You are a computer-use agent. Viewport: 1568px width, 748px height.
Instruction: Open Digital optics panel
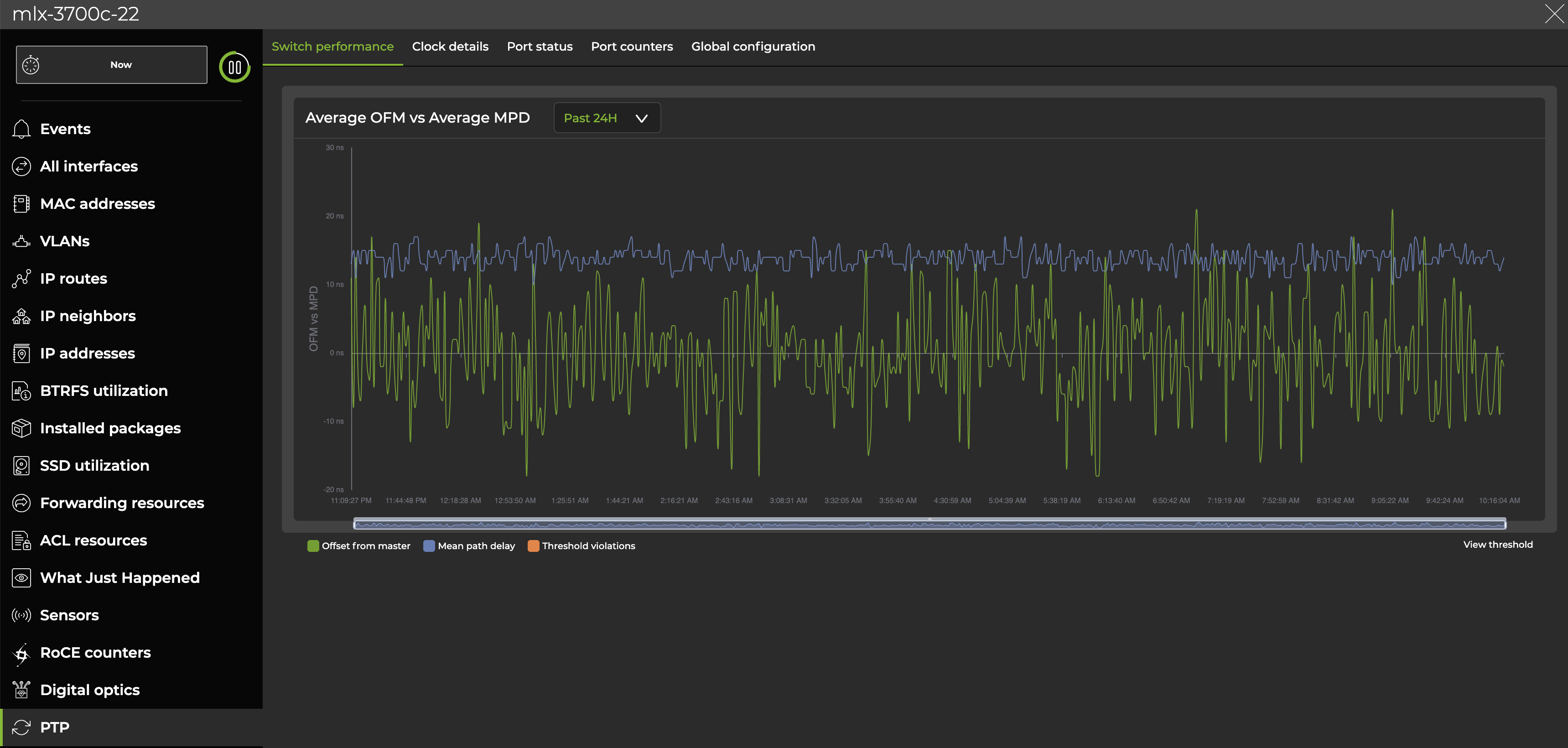(x=89, y=689)
